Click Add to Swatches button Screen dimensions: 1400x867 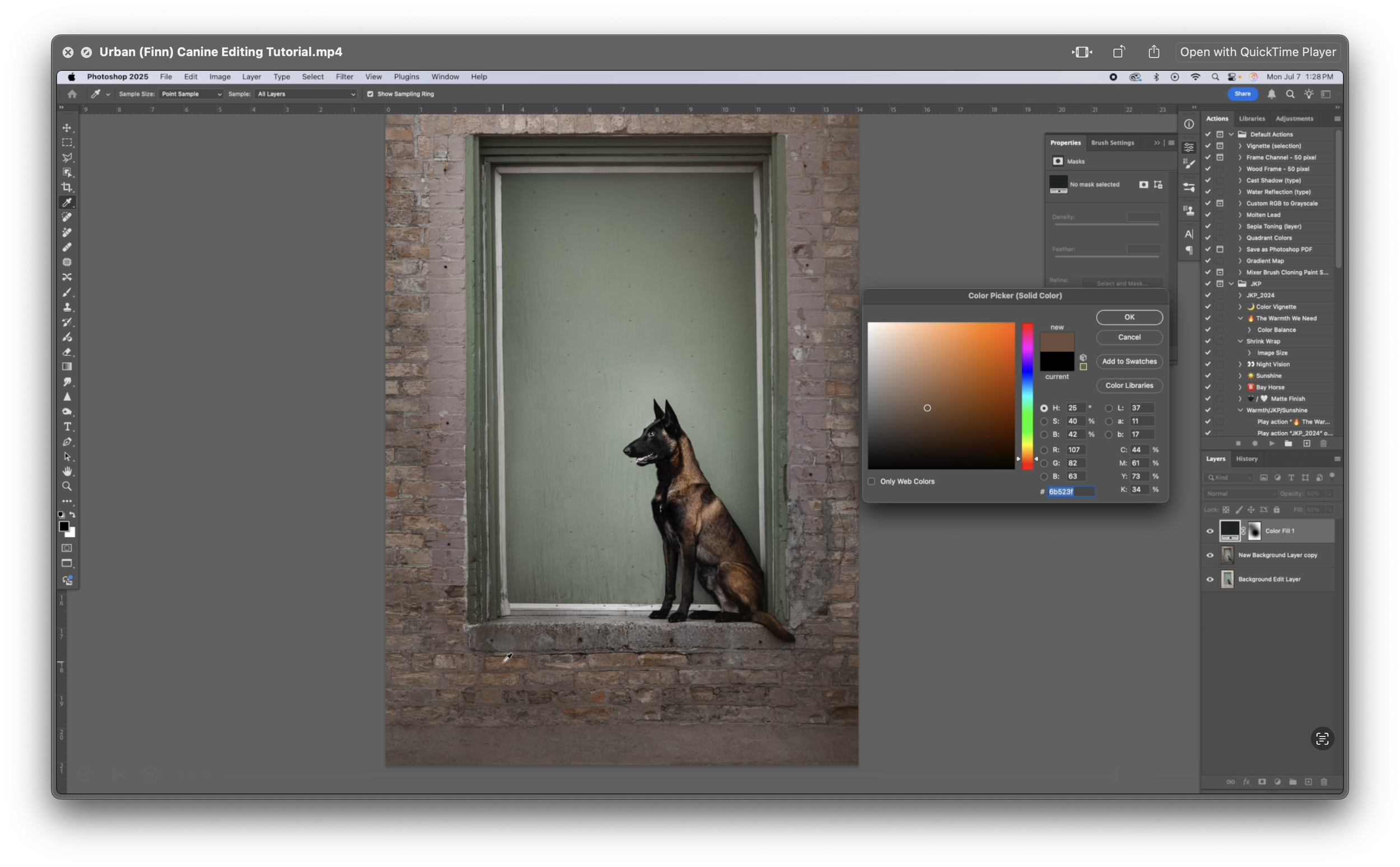pyautogui.click(x=1129, y=361)
